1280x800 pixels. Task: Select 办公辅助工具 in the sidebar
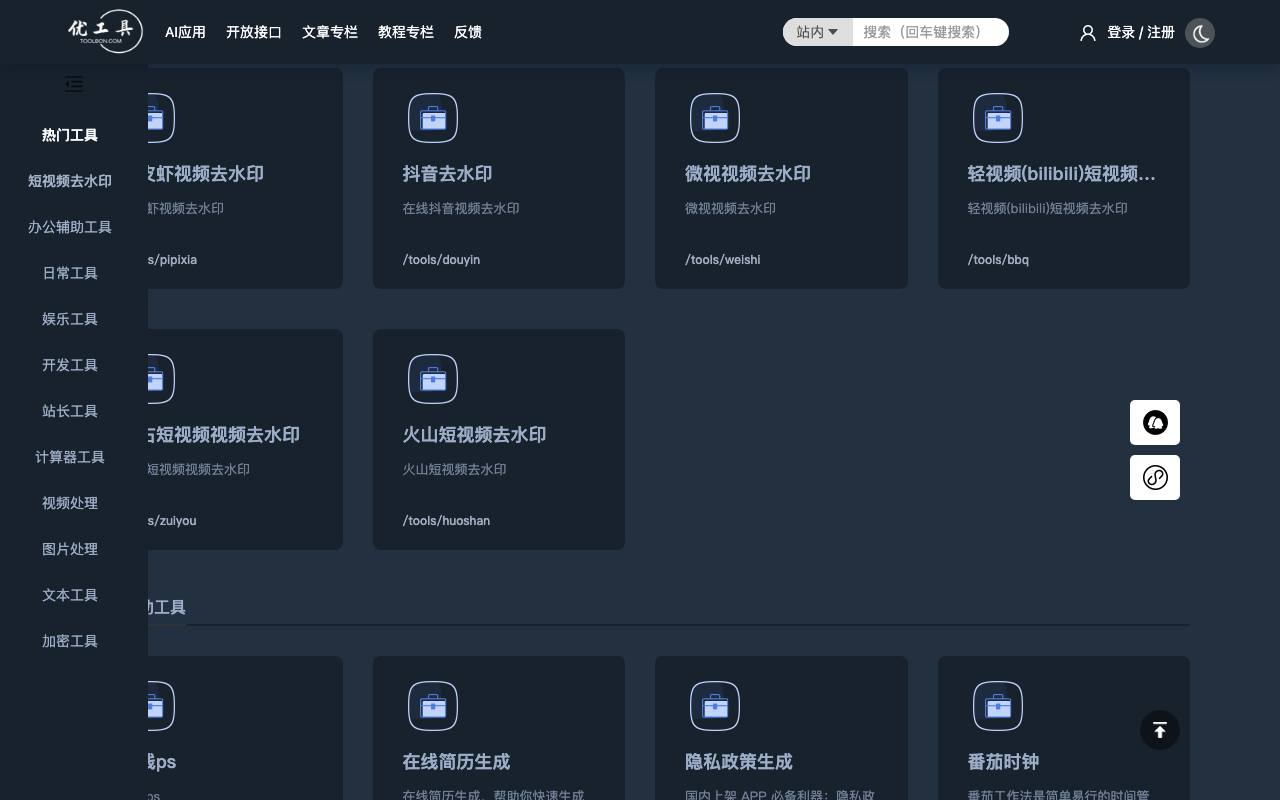pyautogui.click(x=70, y=227)
